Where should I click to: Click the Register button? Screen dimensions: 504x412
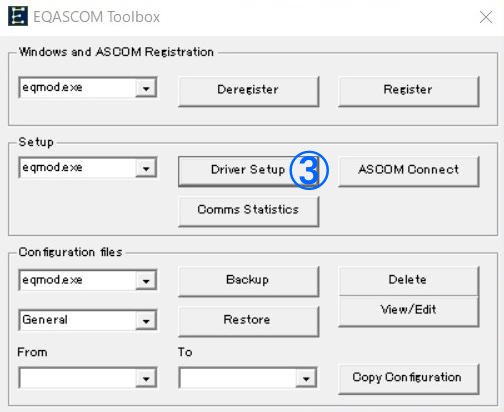[x=408, y=91]
